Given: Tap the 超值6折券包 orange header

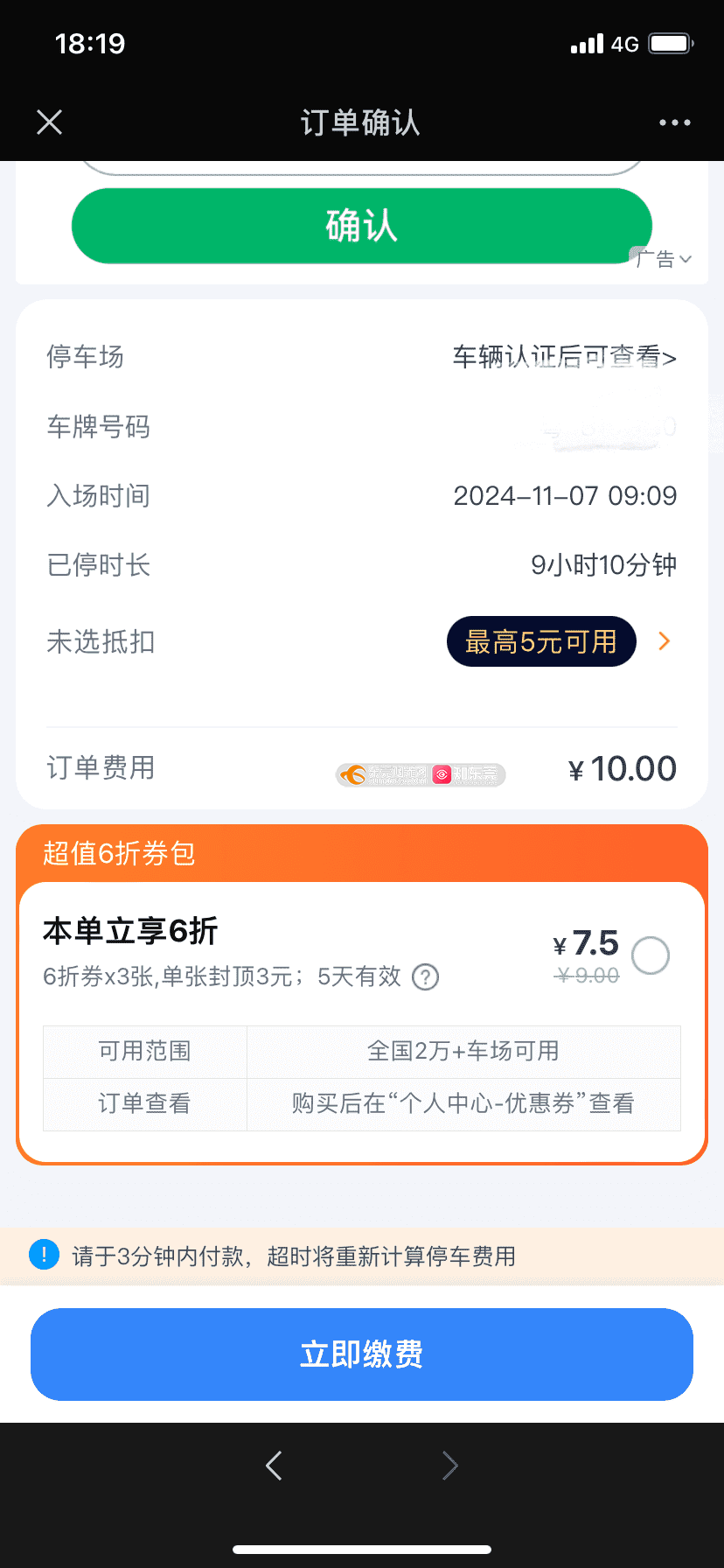Looking at the screenshot, I should coord(120,853).
